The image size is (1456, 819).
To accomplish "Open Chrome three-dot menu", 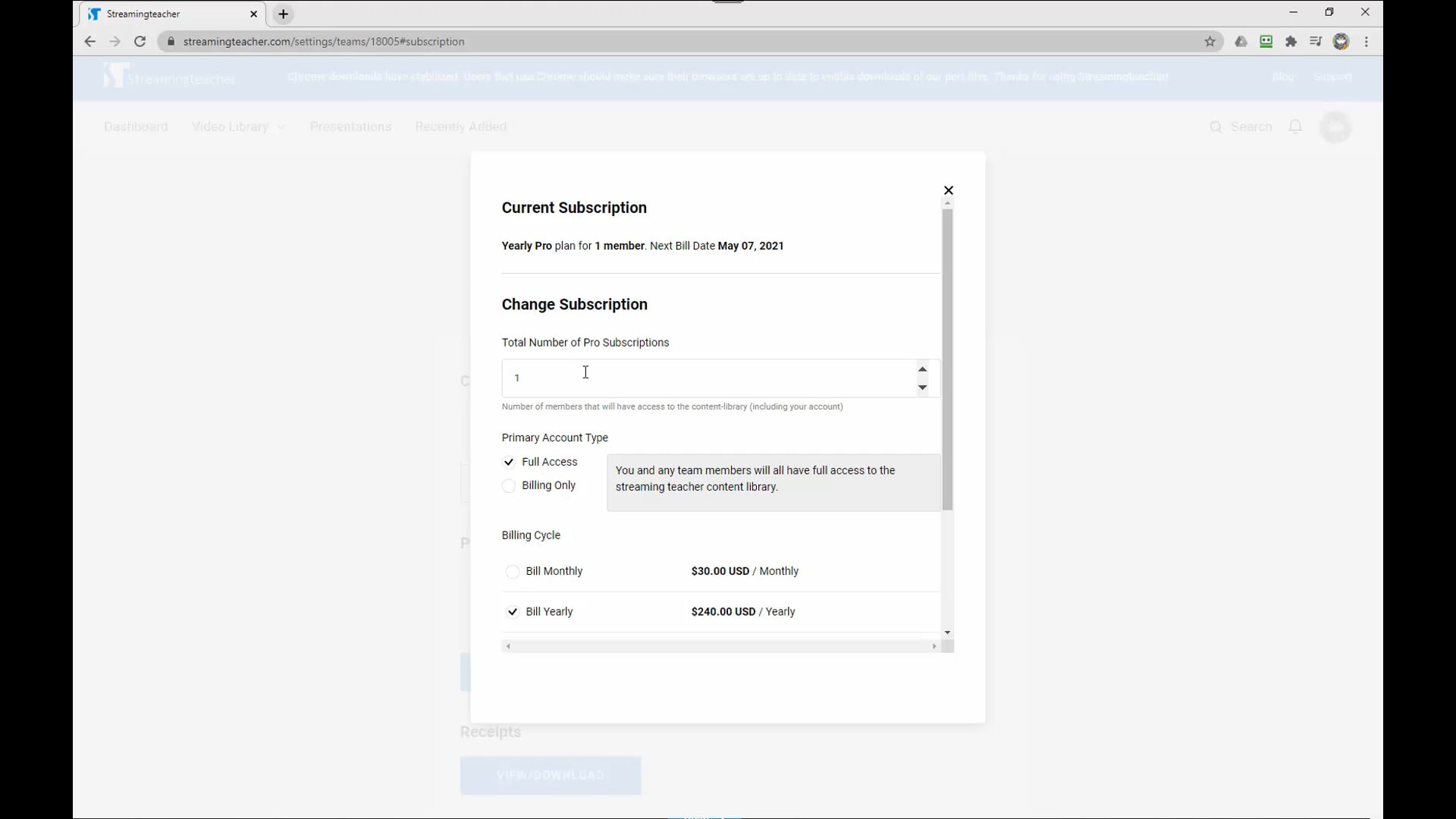I will pyautogui.click(x=1367, y=42).
